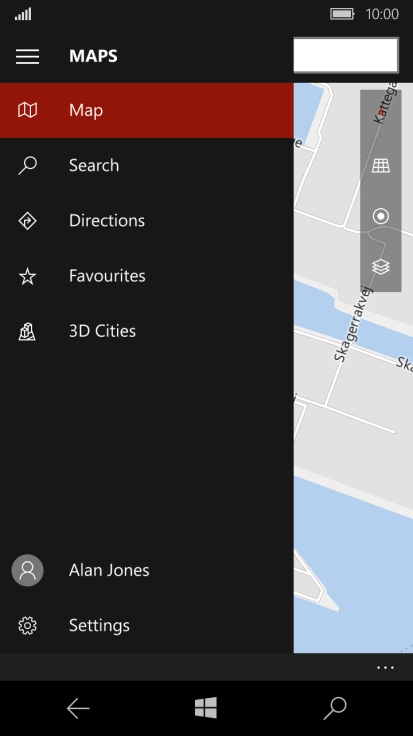413x736 pixels.
Task: Tap the Directions diamond icon
Action: point(27,221)
